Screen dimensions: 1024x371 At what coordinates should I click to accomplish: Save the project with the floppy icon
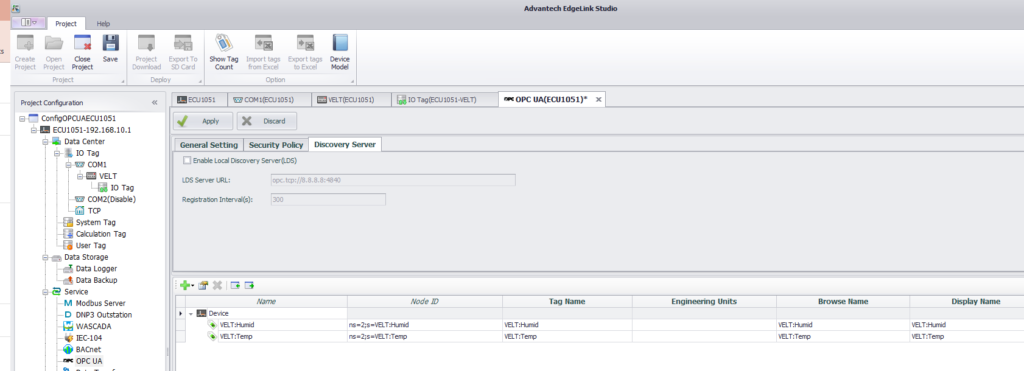point(110,43)
